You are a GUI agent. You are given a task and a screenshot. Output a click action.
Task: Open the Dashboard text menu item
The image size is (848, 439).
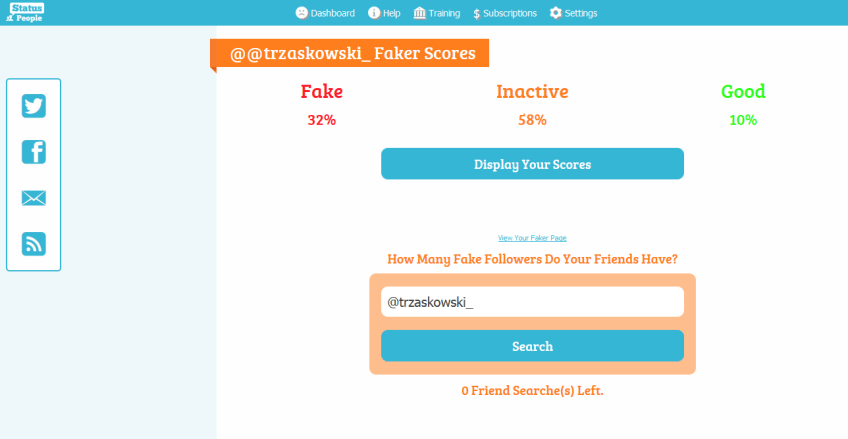pyautogui.click(x=333, y=13)
